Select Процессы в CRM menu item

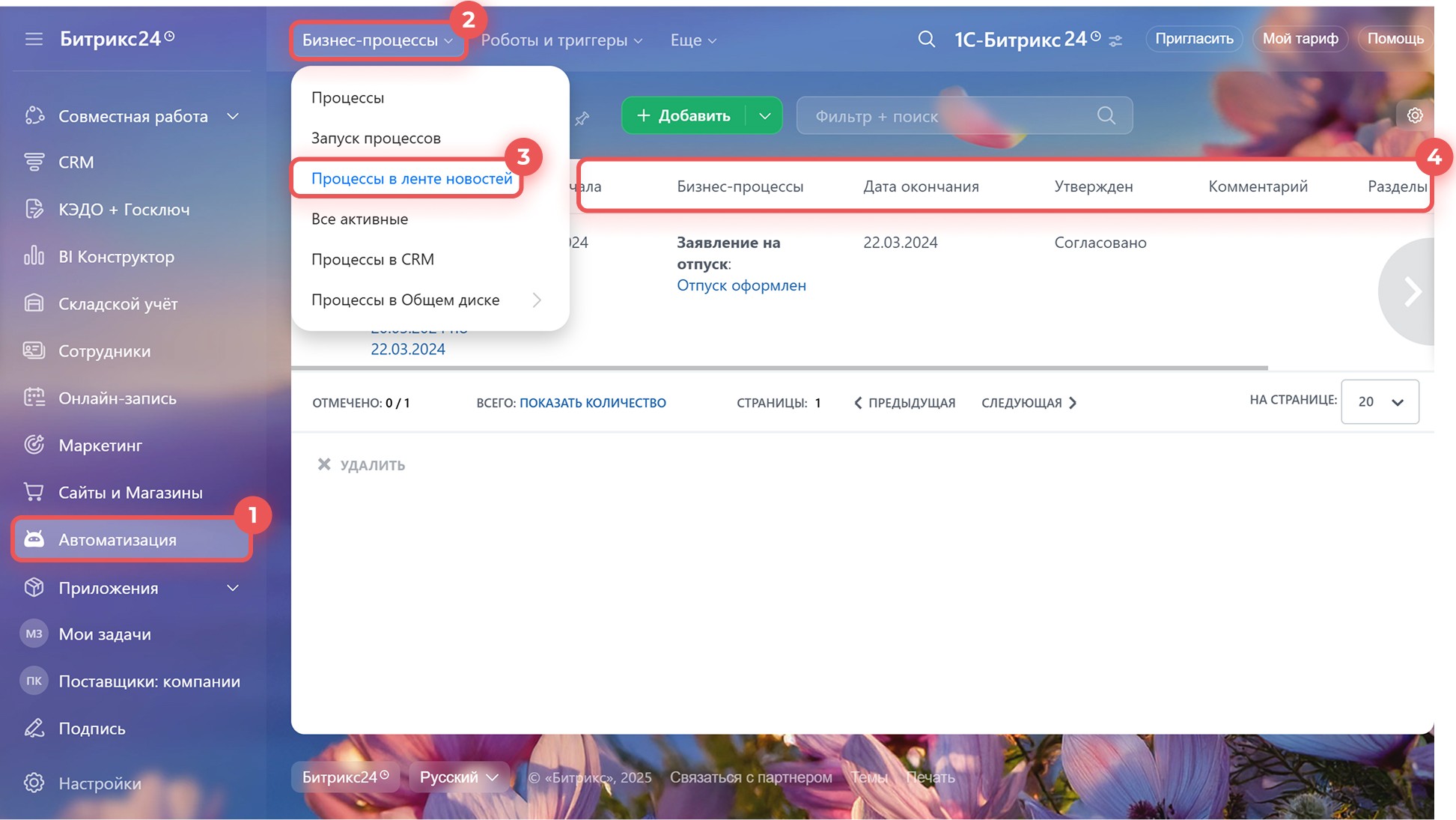(372, 259)
